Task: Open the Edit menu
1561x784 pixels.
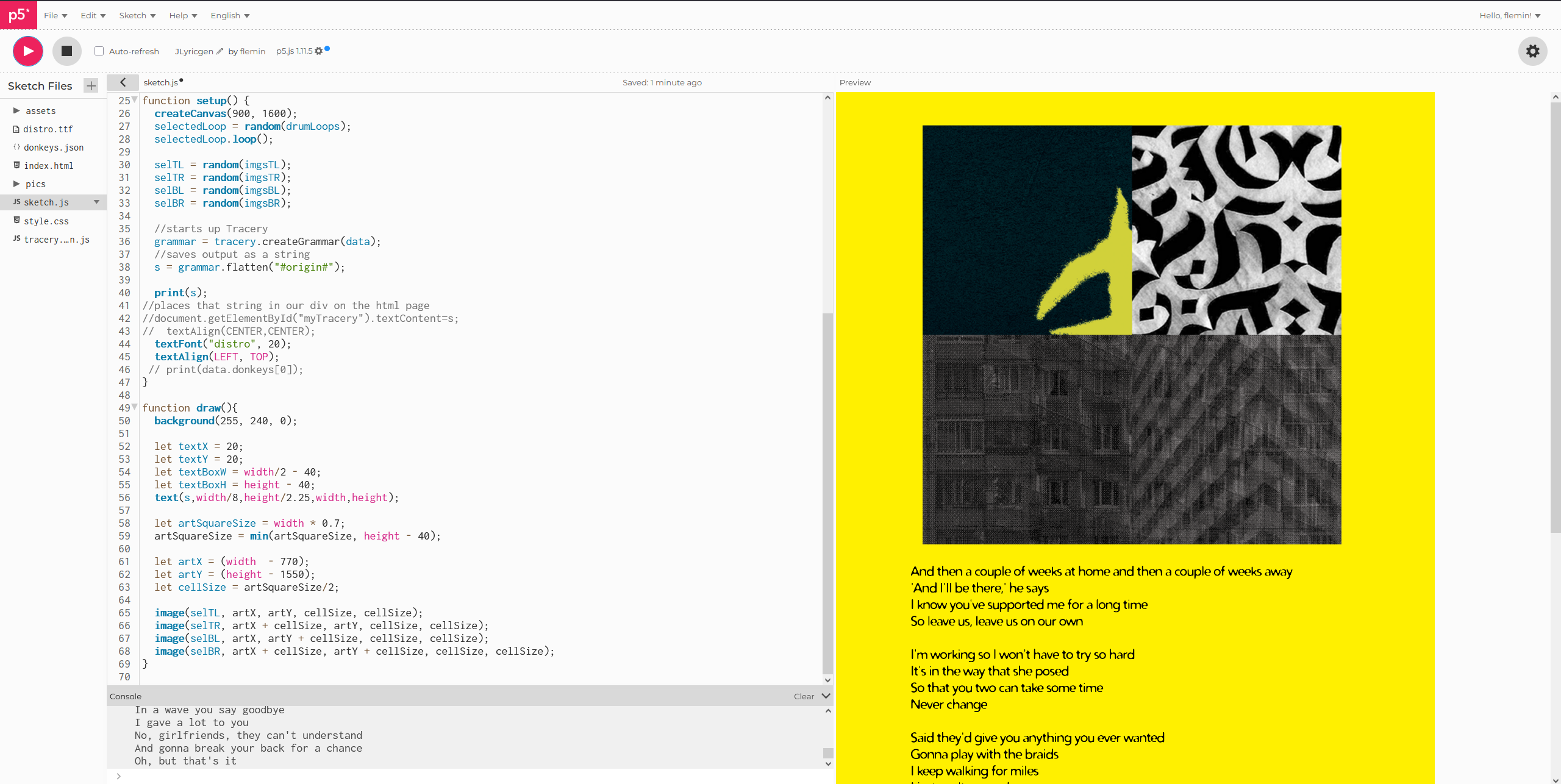Action: tap(93, 15)
